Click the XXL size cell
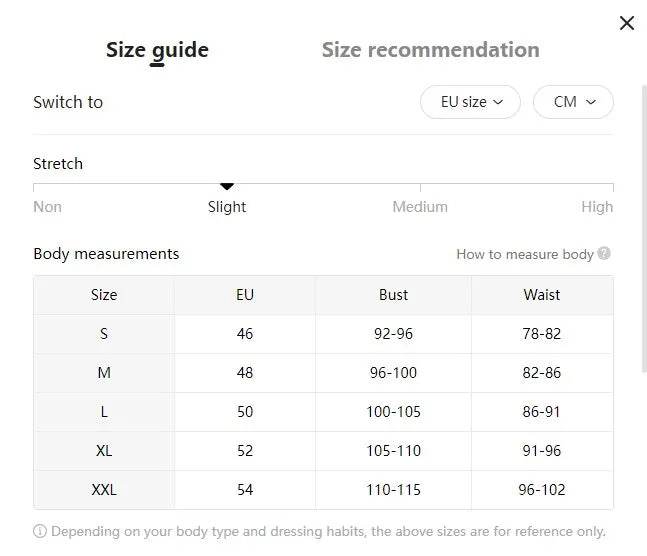Image resolution: width=647 pixels, height=556 pixels. pyautogui.click(x=104, y=490)
